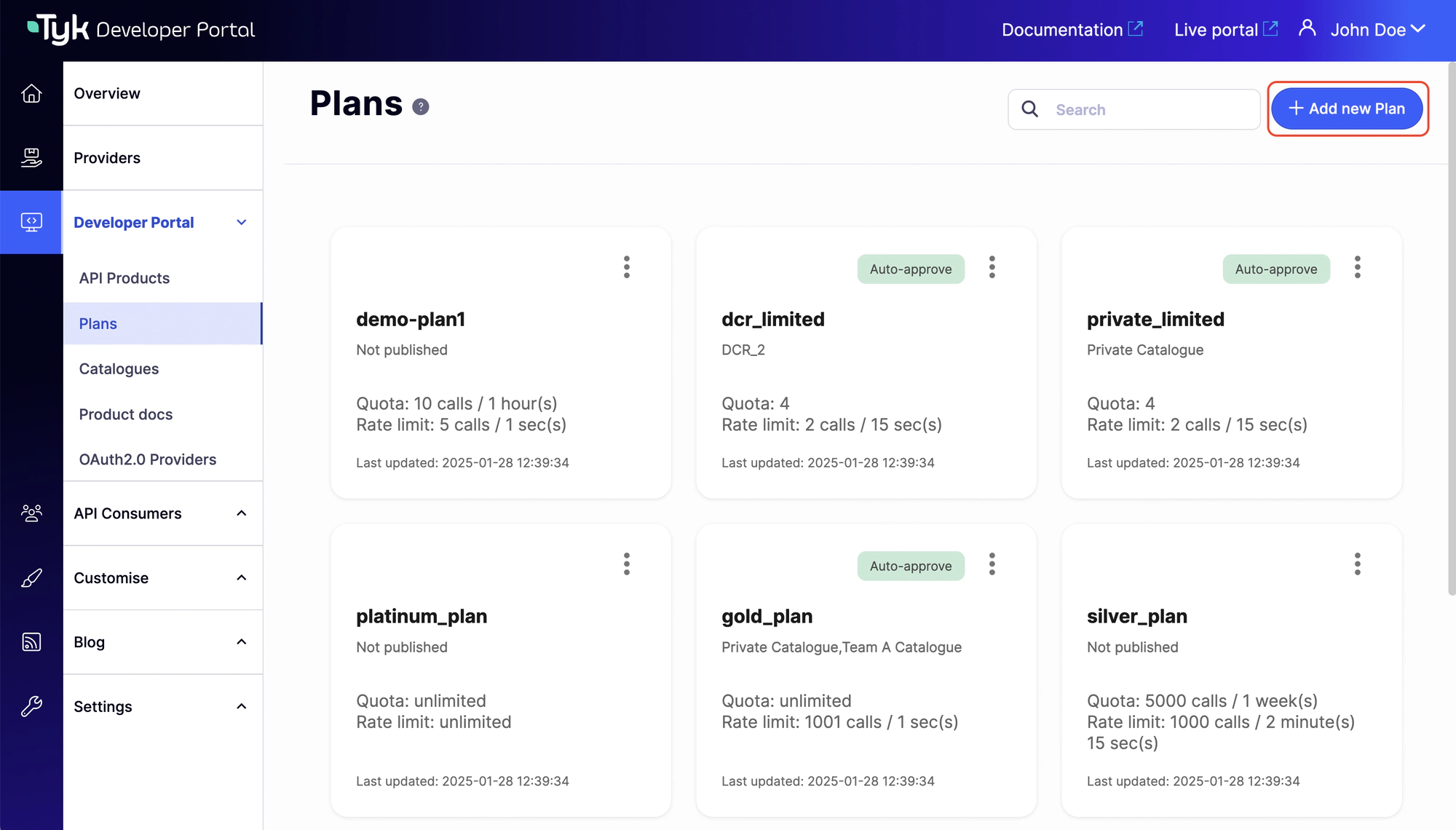The height and width of the screenshot is (830, 1456).
Task: Click the Settings wrench icon
Action: pos(31,706)
